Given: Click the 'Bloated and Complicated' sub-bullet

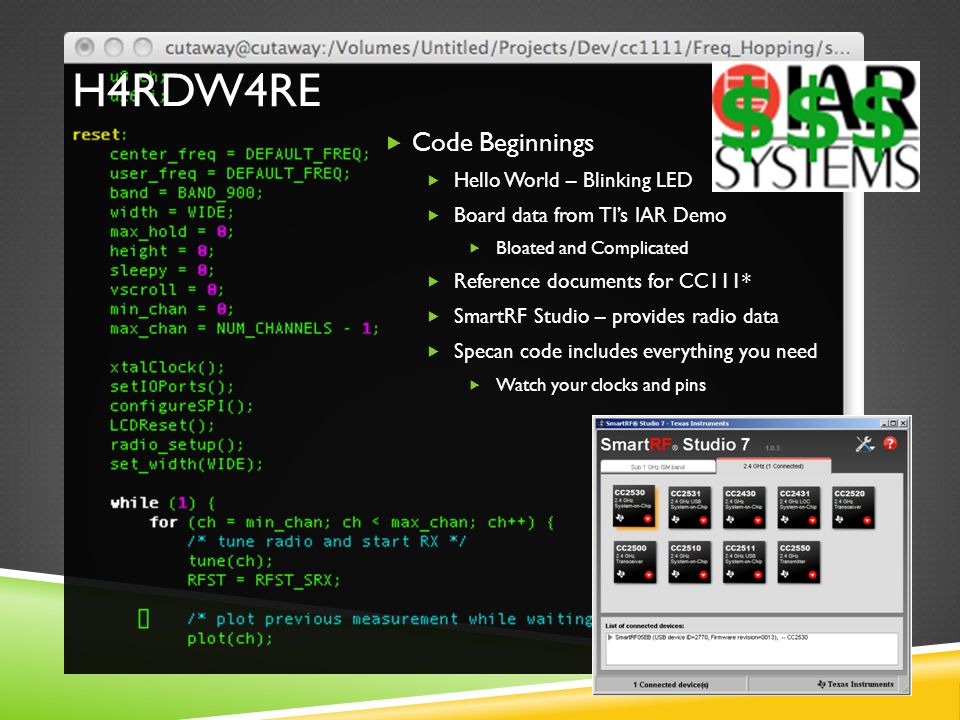Looking at the screenshot, I should 592,248.
